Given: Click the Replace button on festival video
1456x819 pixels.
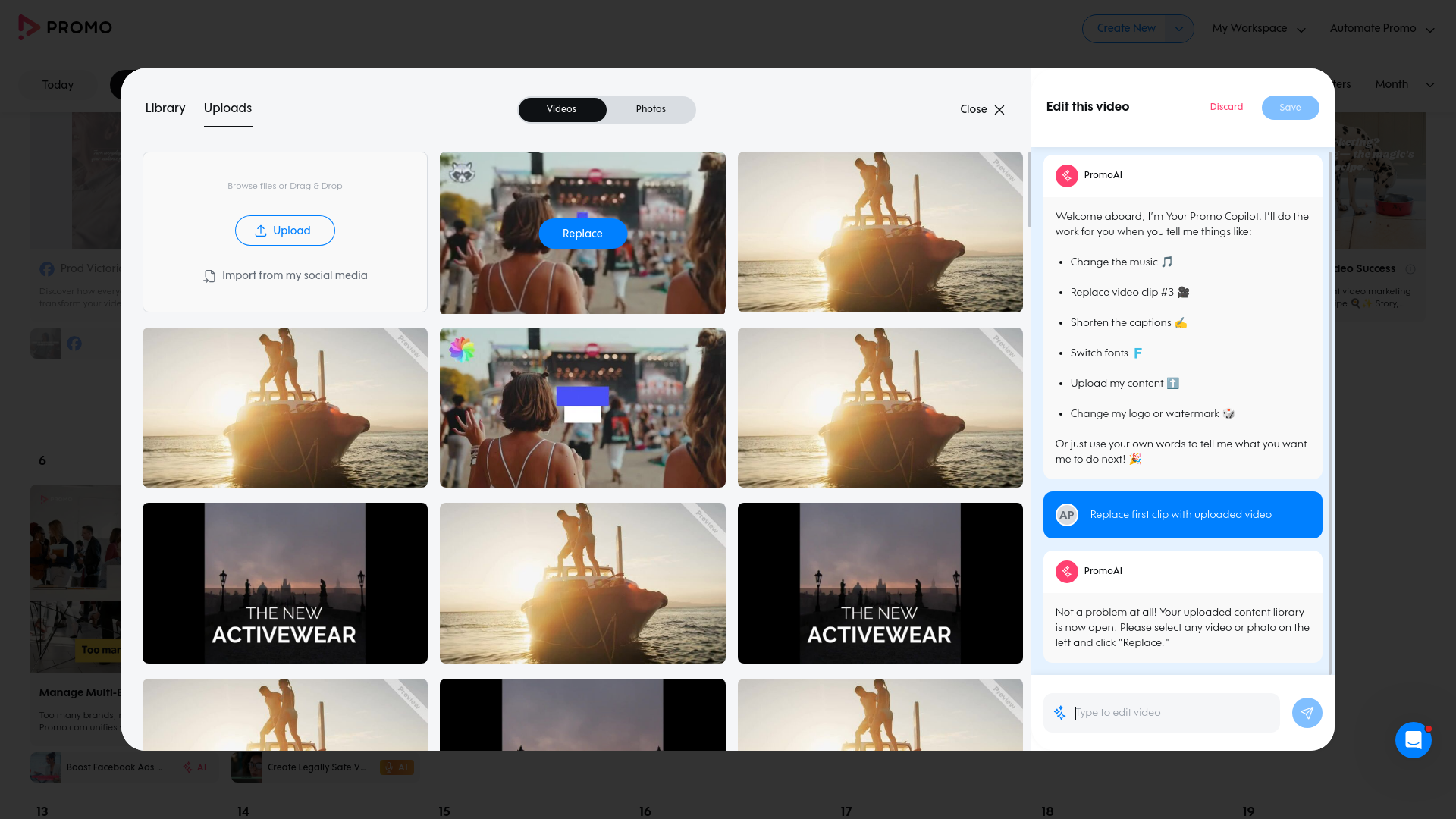Looking at the screenshot, I should 582,234.
